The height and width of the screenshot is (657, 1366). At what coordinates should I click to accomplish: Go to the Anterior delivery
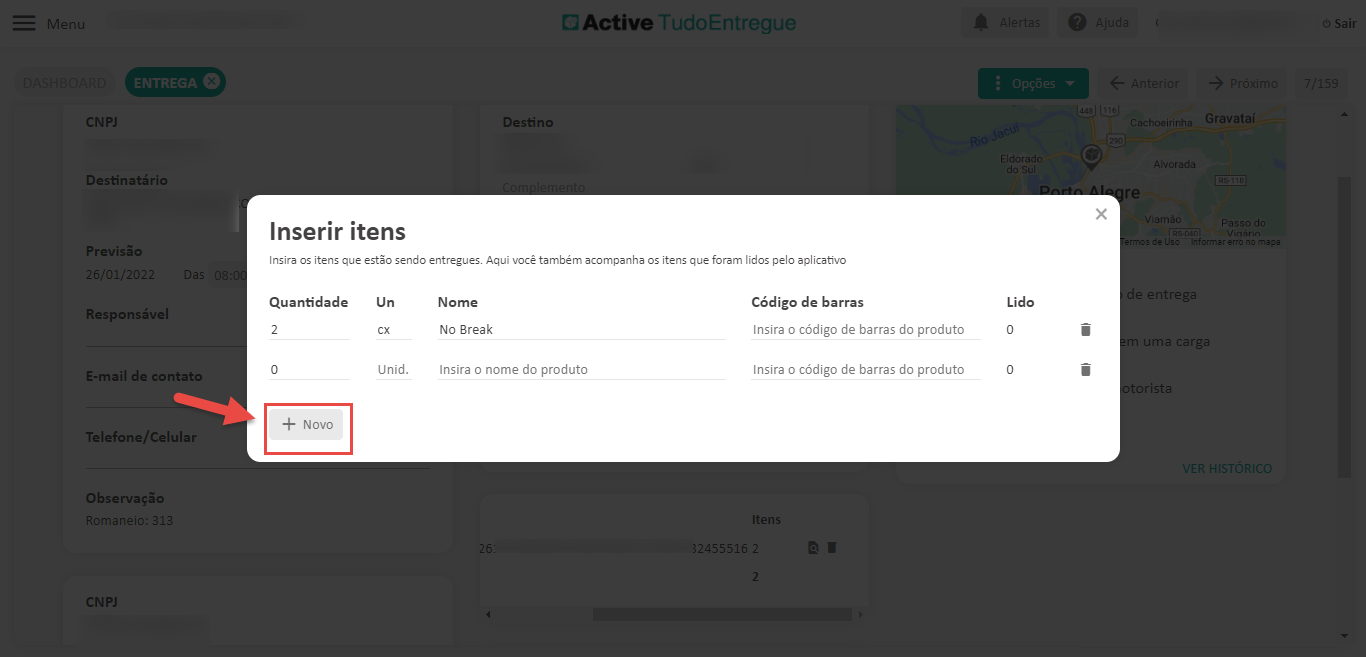tap(1144, 84)
